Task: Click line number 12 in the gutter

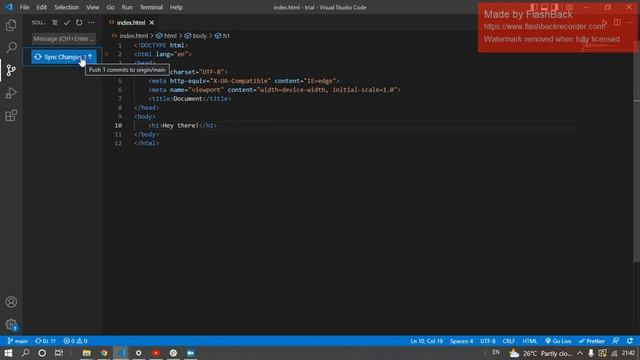Action: (118, 144)
